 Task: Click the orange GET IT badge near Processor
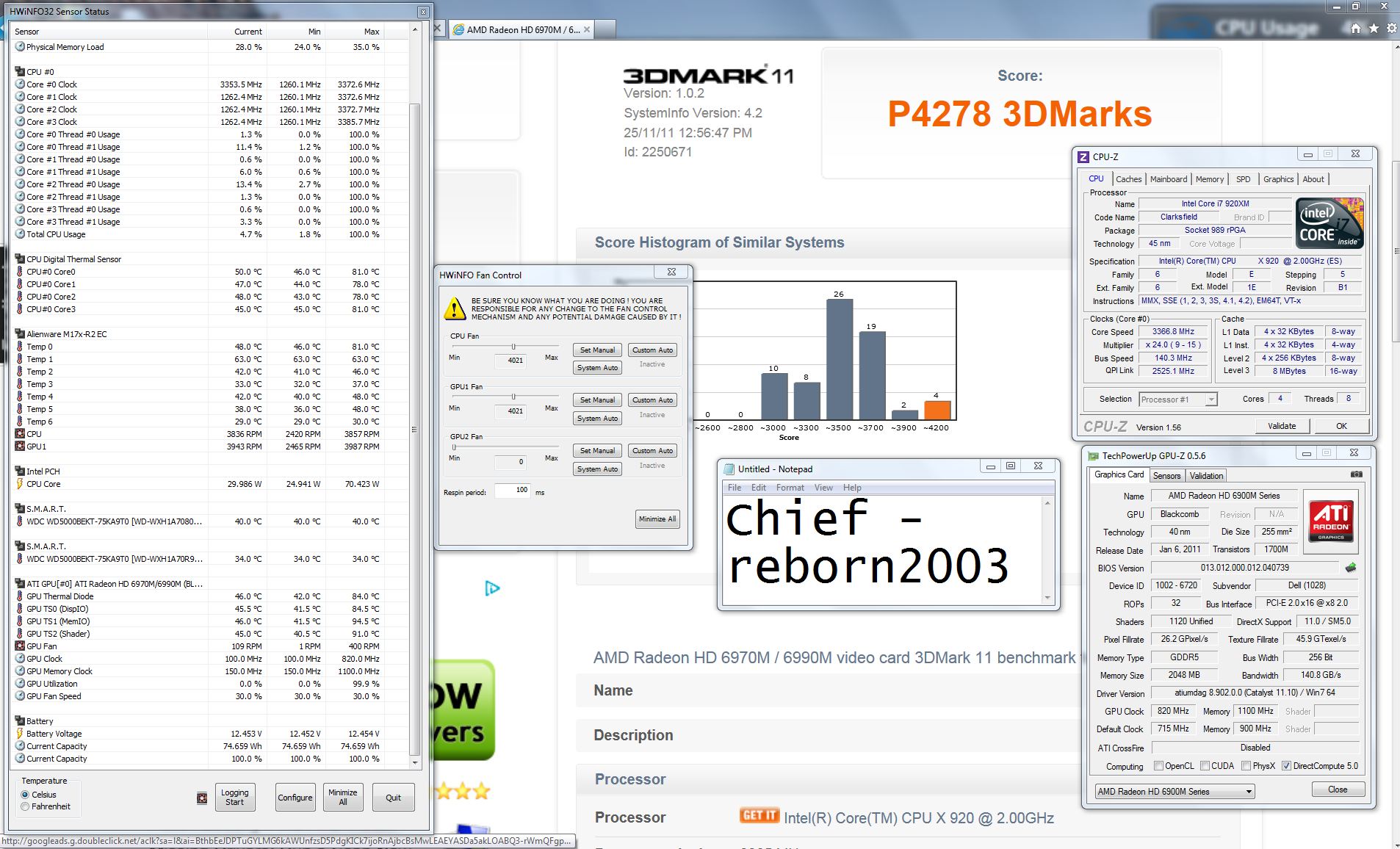tap(759, 815)
